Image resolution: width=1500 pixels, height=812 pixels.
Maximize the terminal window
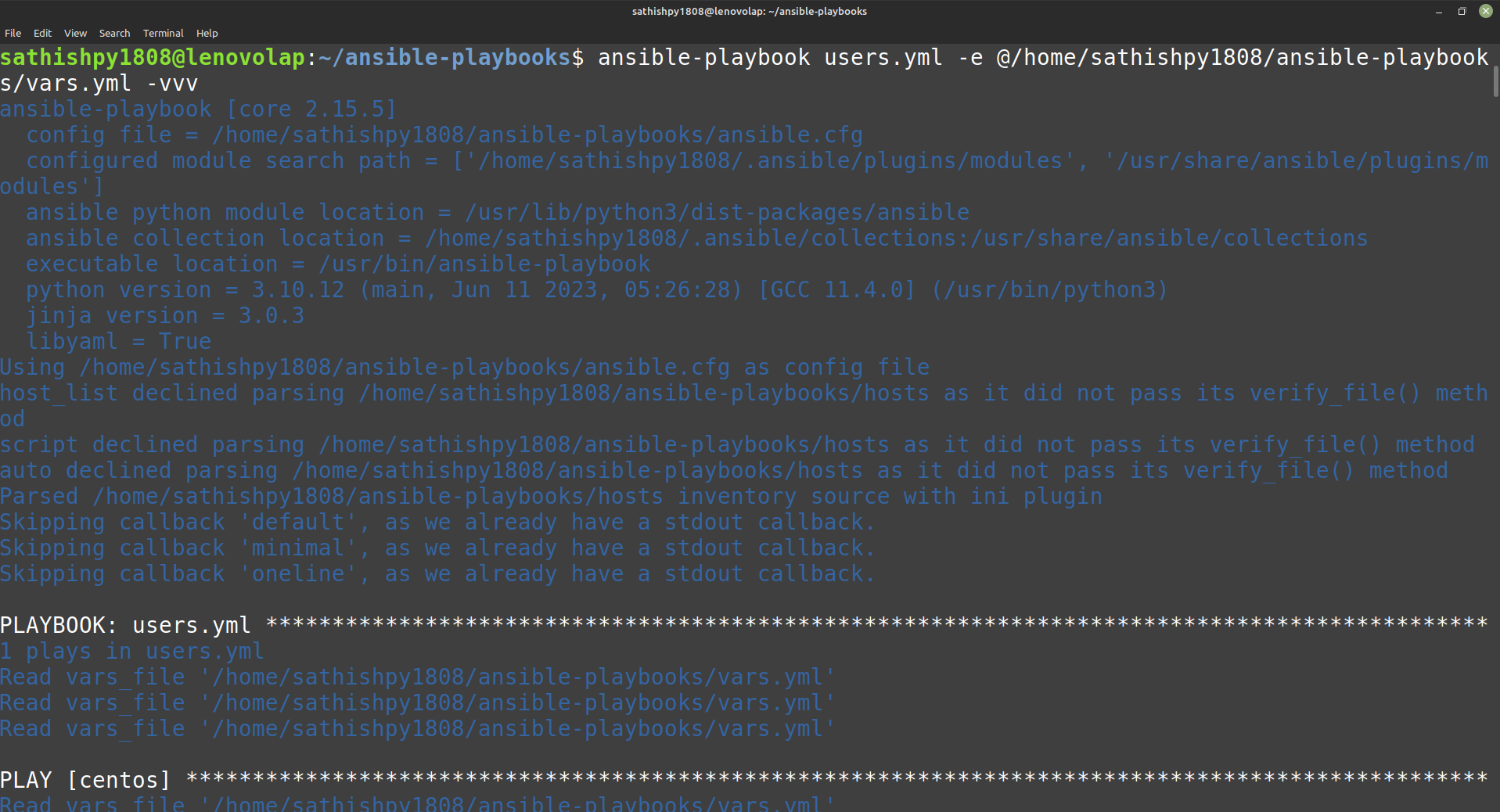click(x=1462, y=12)
